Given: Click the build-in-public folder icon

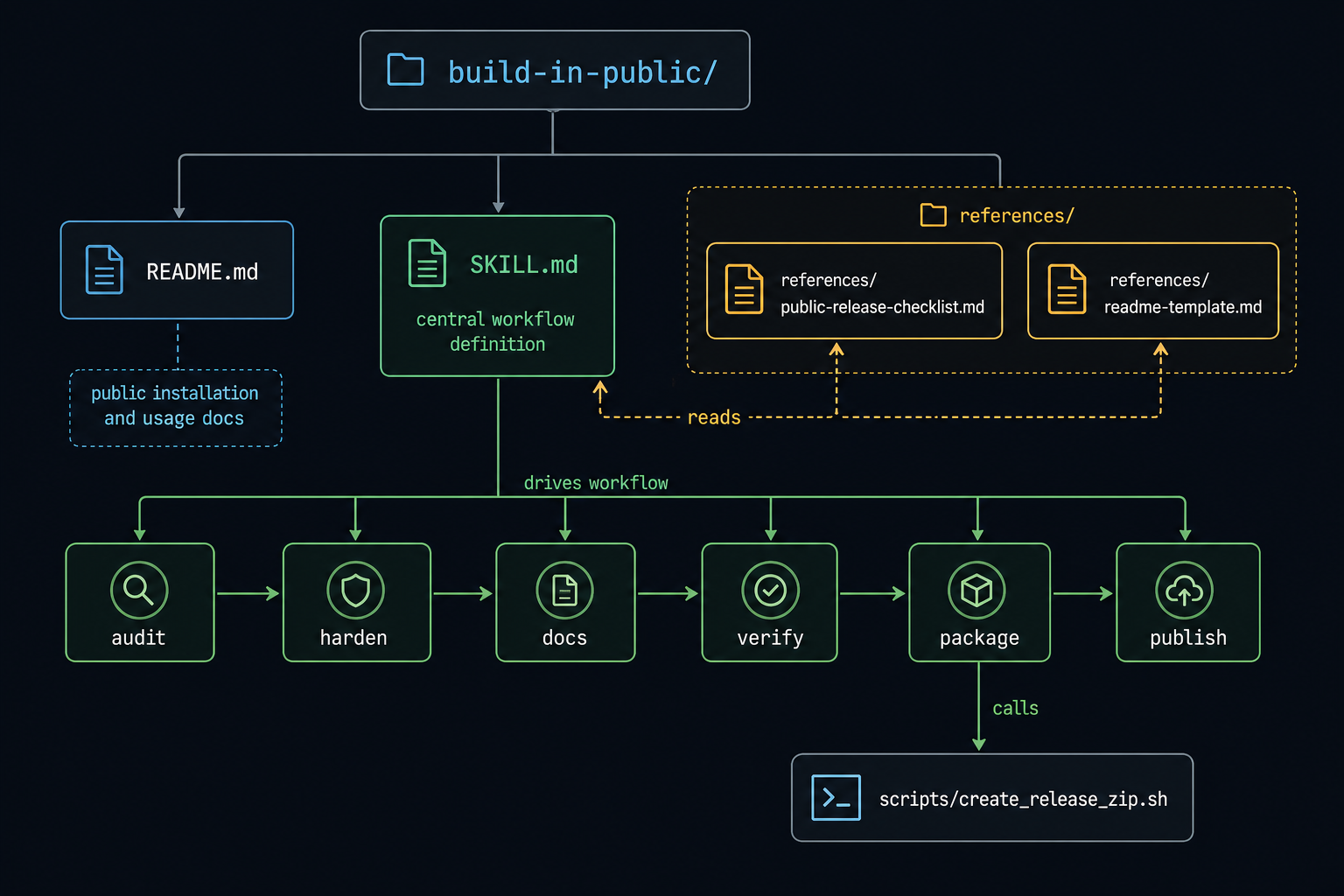Looking at the screenshot, I should [x=405, y=70].
